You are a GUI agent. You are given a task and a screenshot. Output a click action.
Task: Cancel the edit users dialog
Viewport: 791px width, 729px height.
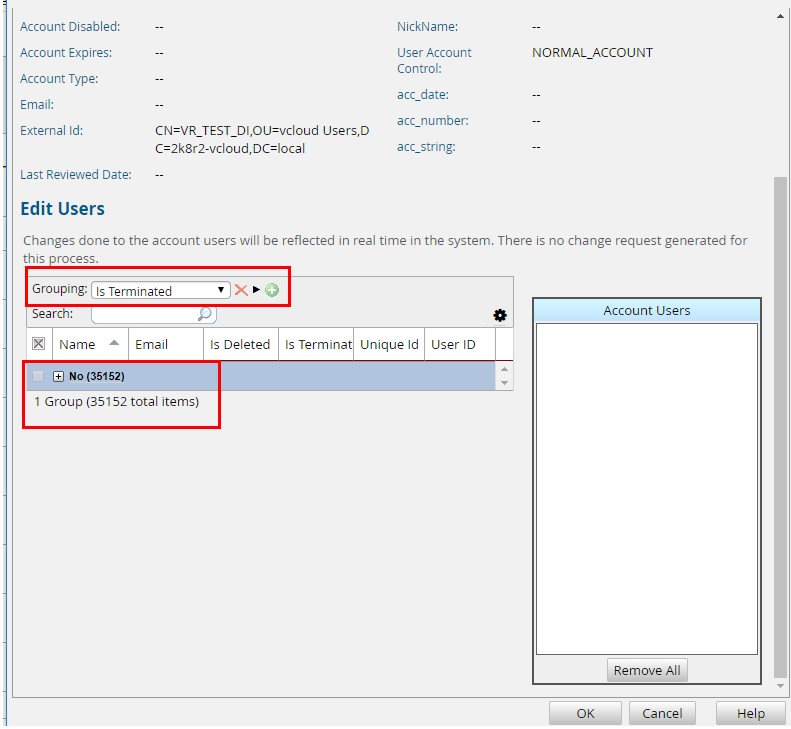click(662, 713)
